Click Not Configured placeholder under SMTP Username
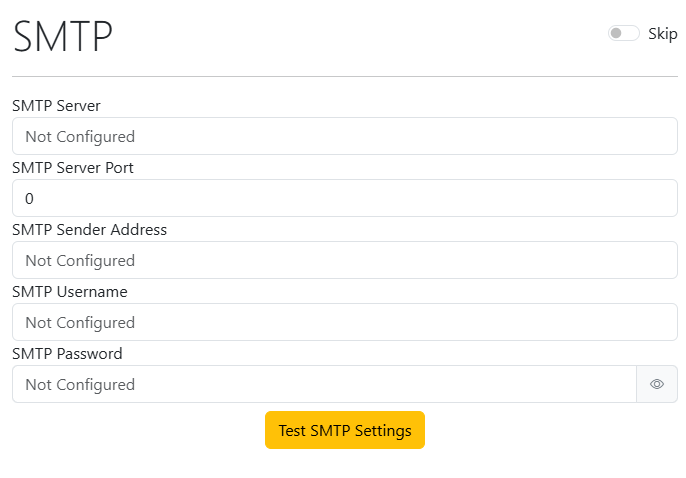 click(x=80, y=322)
